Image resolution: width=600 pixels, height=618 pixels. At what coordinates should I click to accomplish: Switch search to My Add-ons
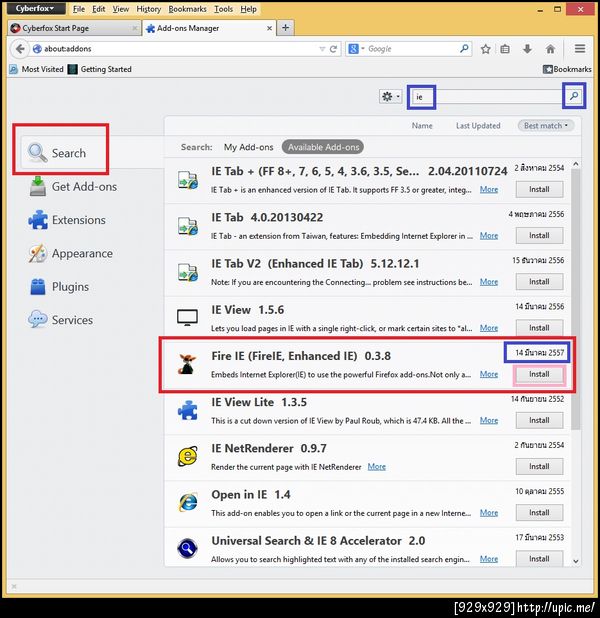point(248,147)
